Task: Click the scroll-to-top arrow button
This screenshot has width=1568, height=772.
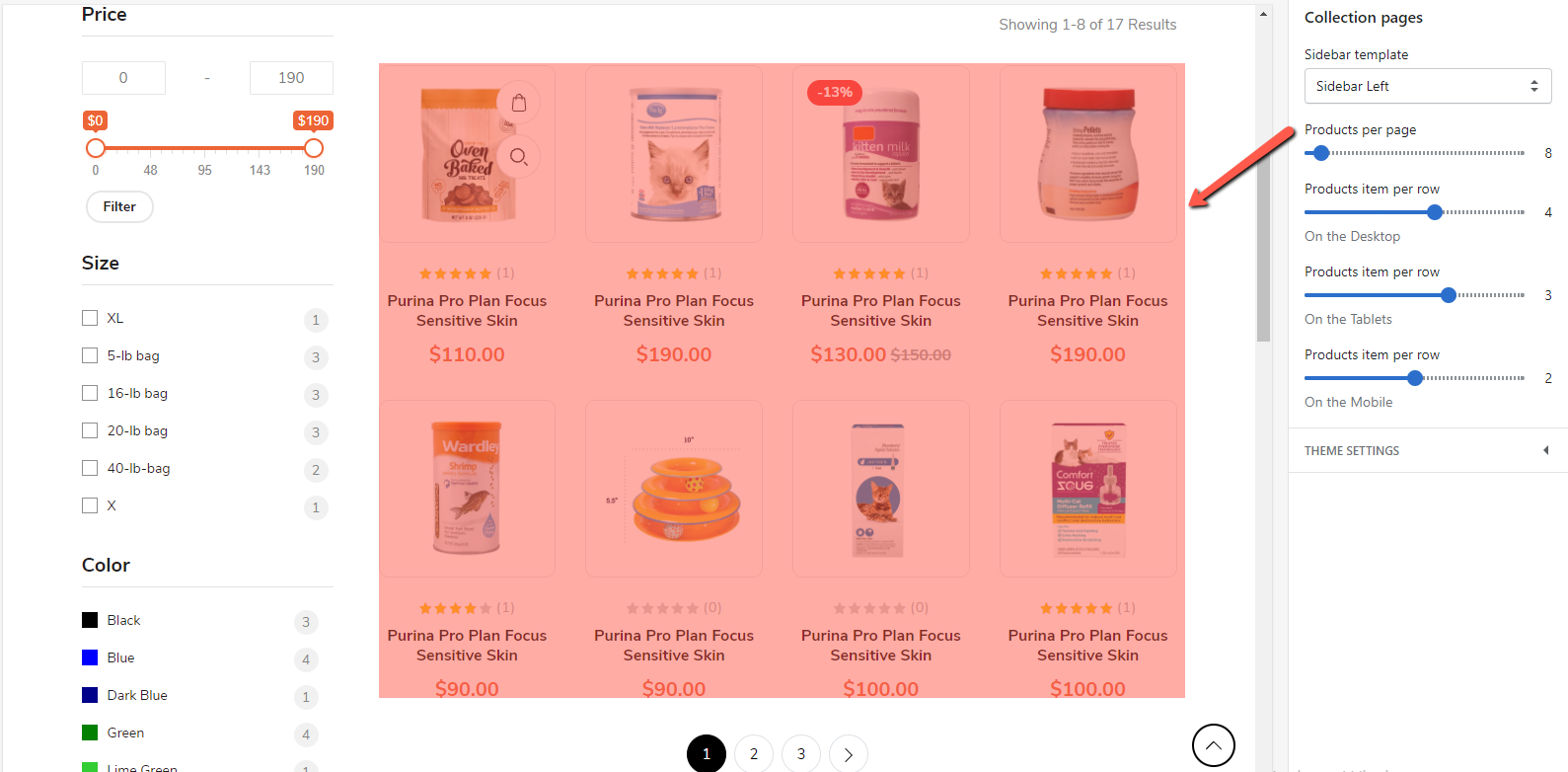Action: (1213, 745)
